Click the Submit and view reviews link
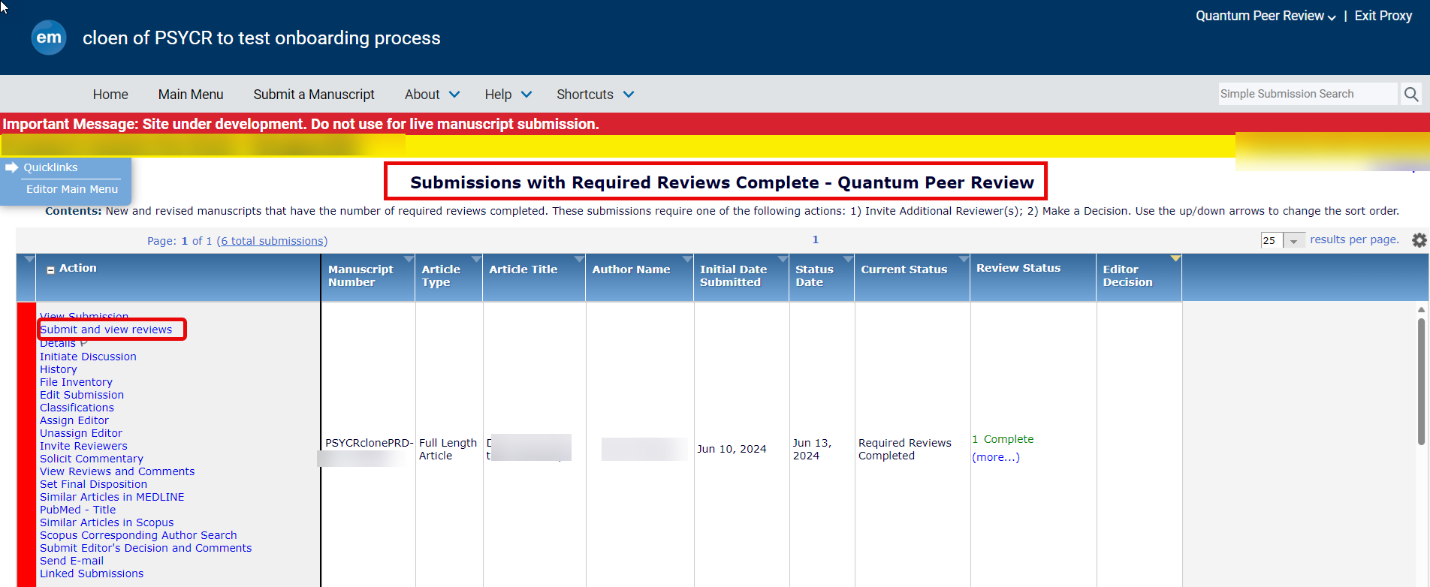 (x=106, y=329)
